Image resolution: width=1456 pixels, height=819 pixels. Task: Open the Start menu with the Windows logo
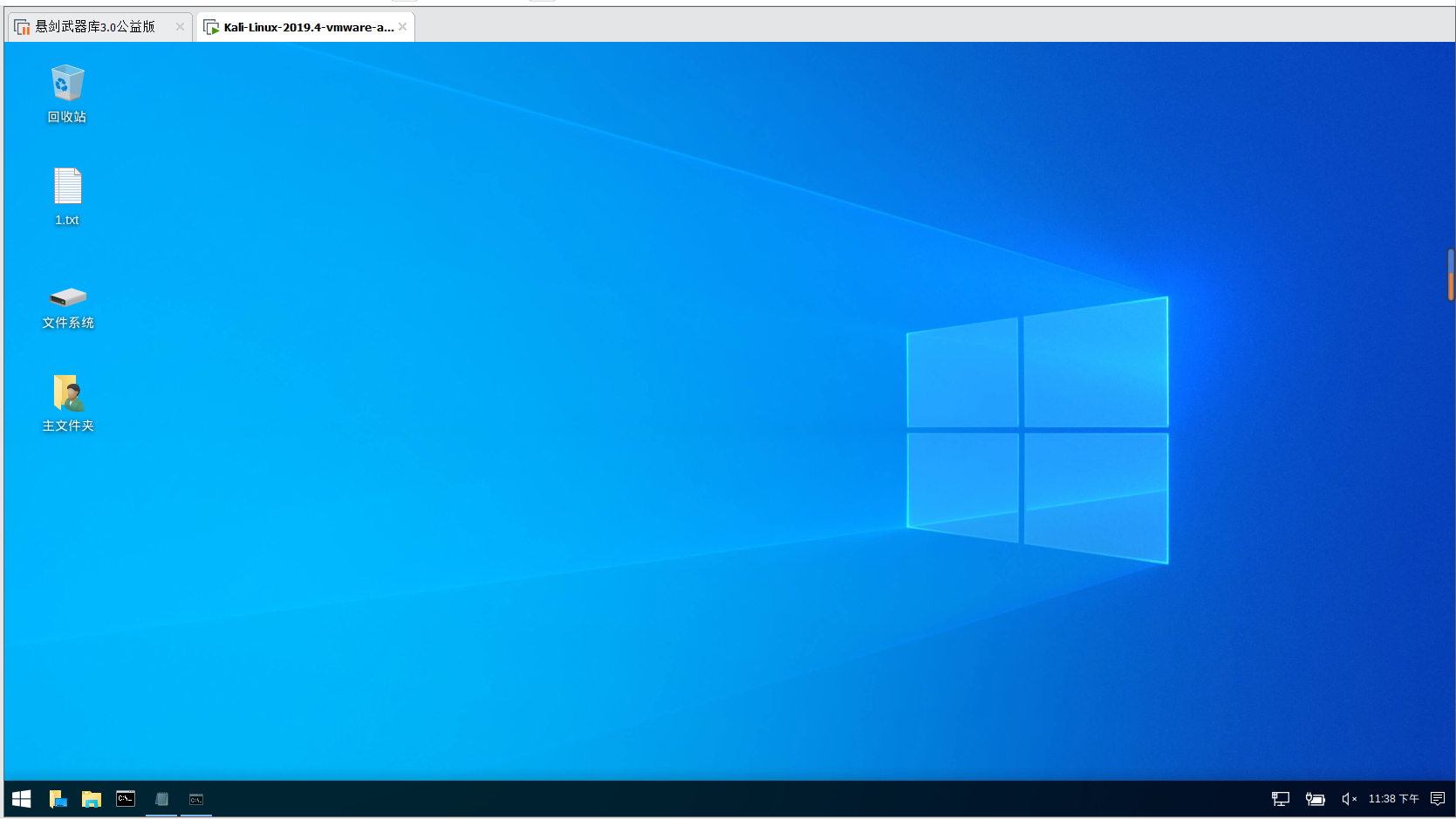[x=22, y=799]
